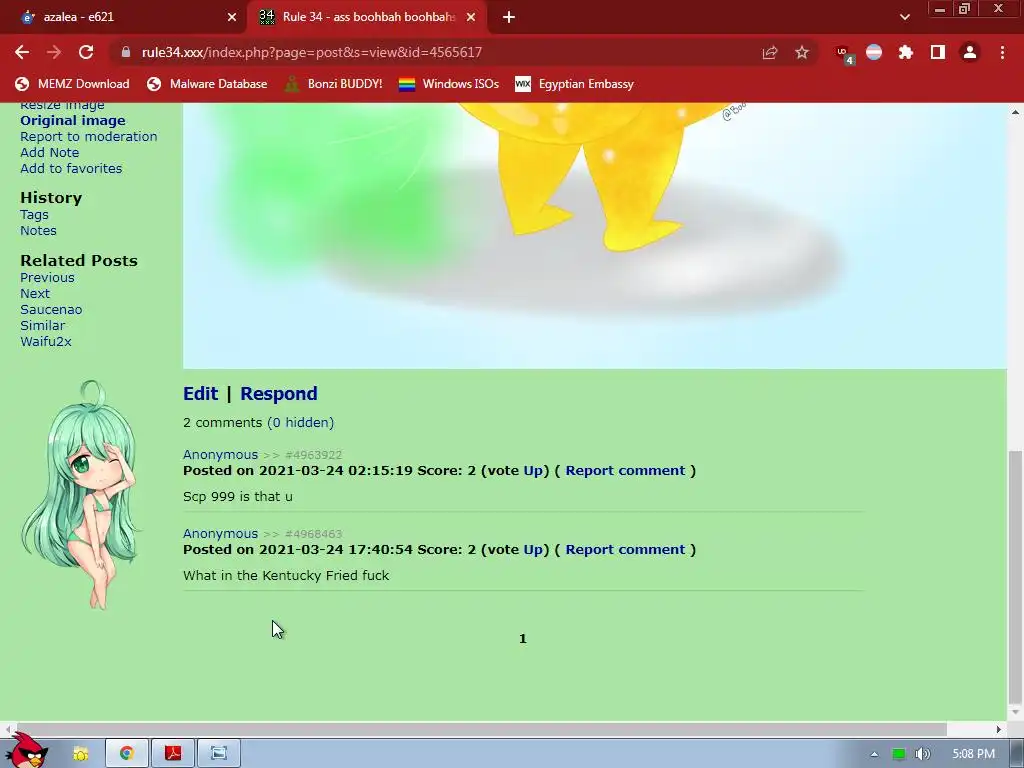The width and height of the screenshot is (1024, 768).
Task: Open the Adobe Reader taskbar icon
Action: 173,754
